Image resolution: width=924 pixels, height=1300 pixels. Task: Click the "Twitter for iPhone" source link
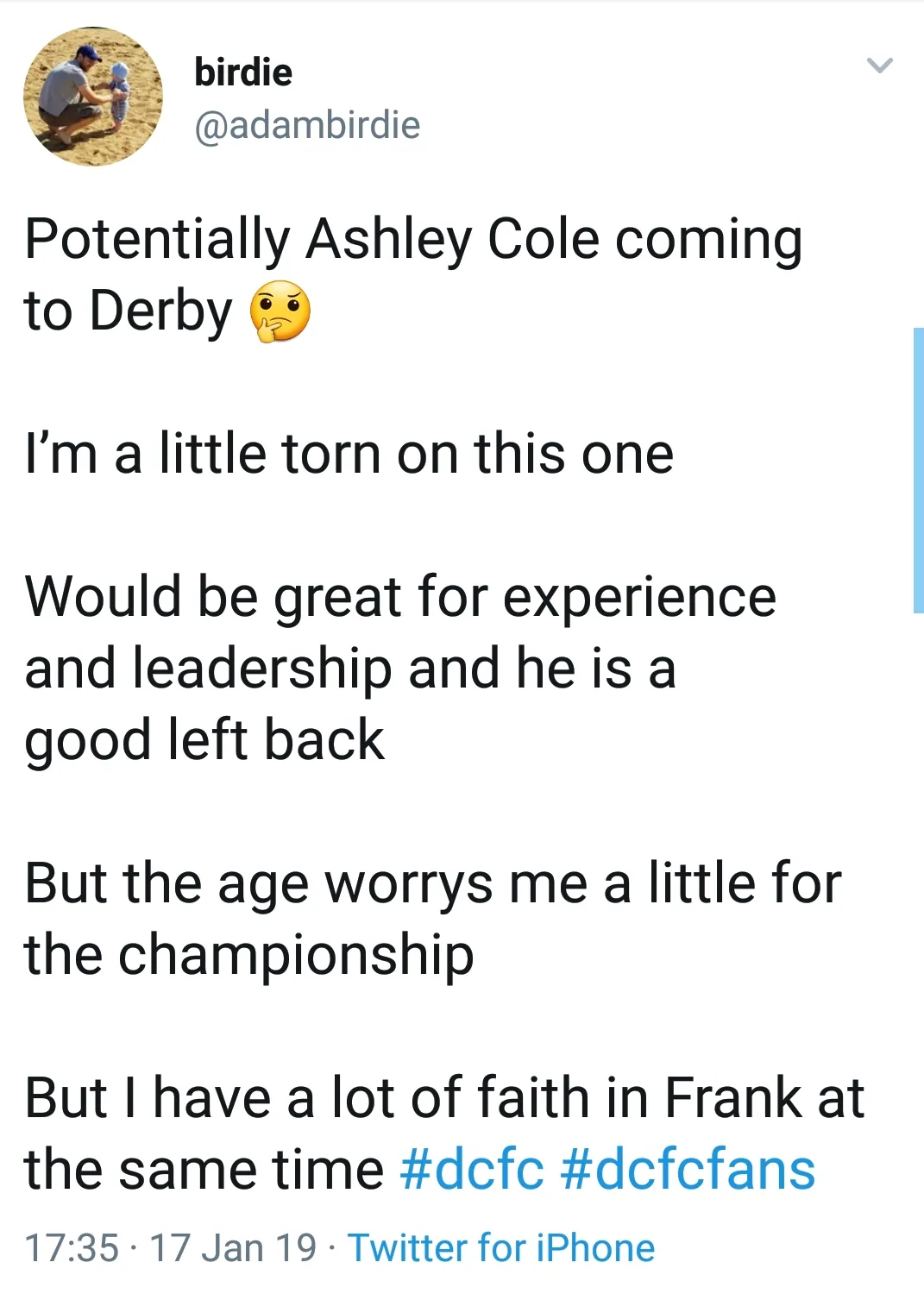click(x=501, y=1248)
